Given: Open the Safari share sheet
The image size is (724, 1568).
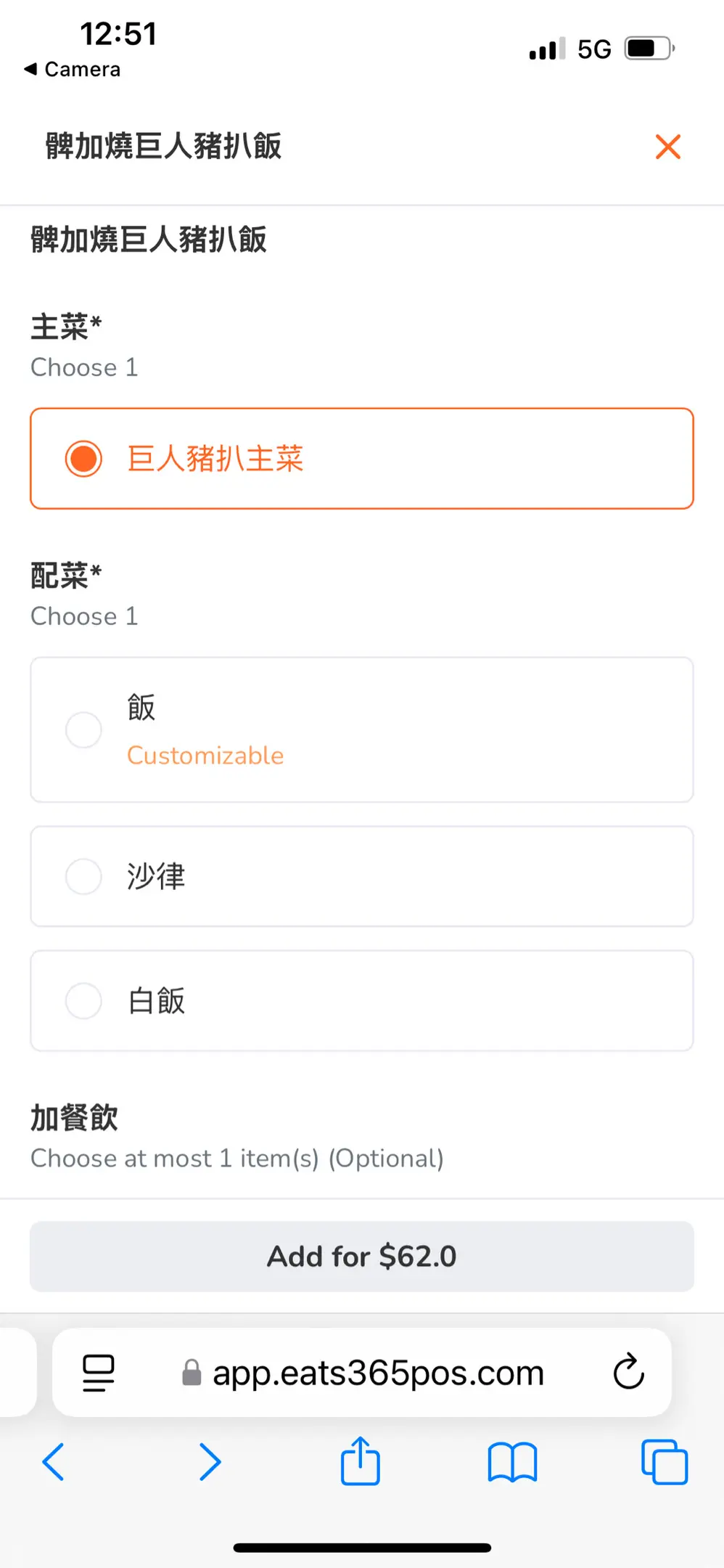Looking at the screenshot, I should click(361, 1461).
